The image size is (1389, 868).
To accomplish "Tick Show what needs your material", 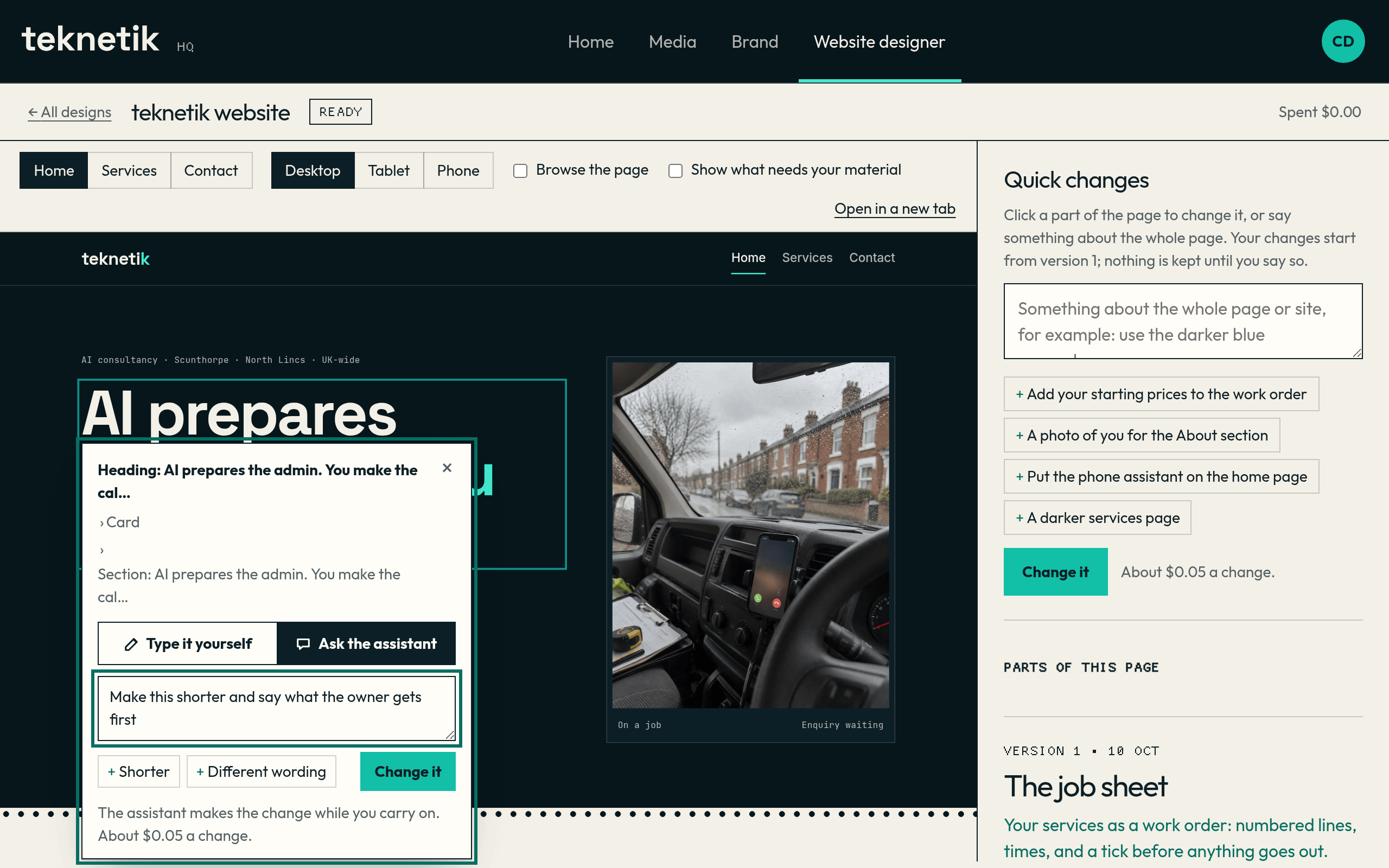I will (x=675, y=170).
